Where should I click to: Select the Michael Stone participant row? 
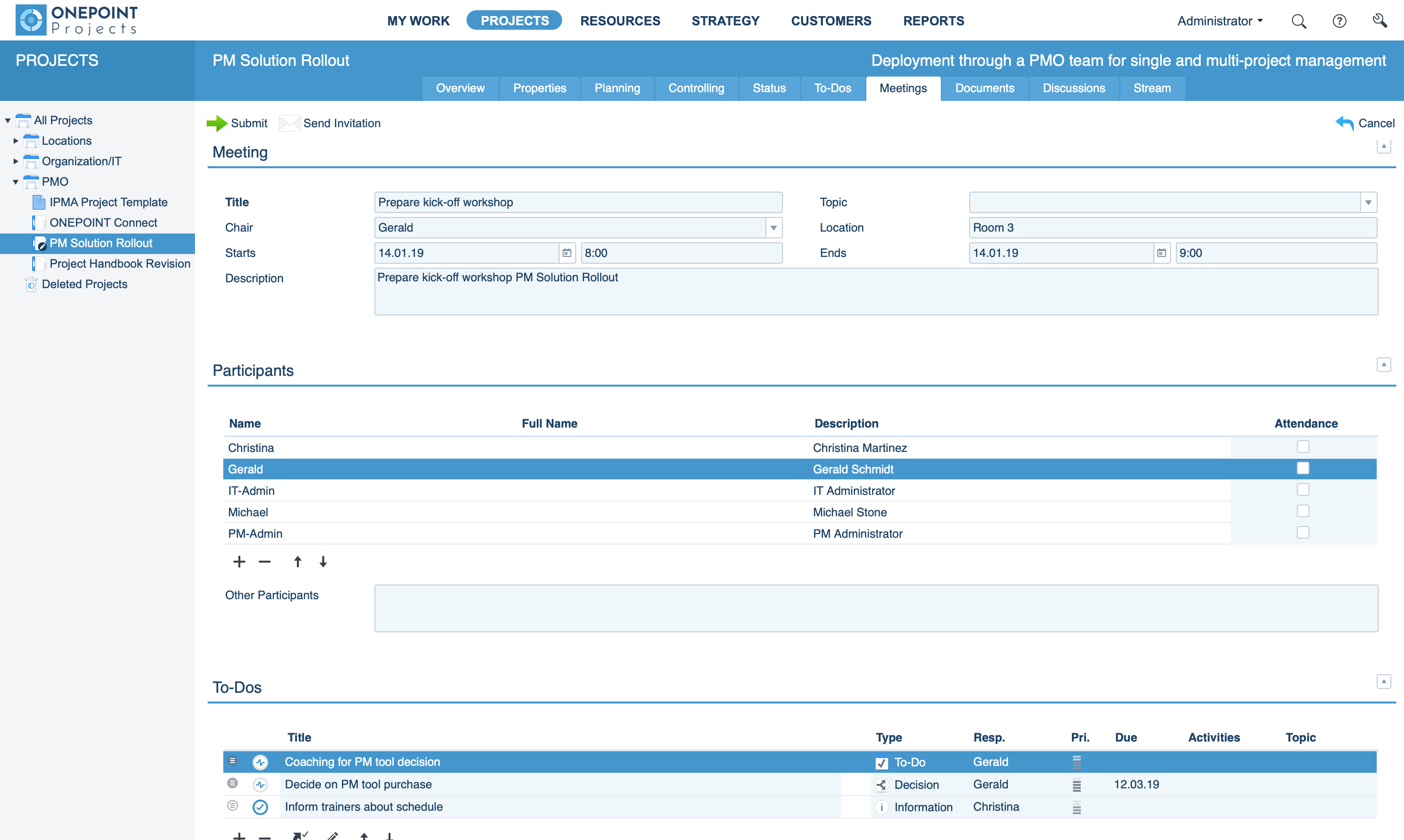[799, 512]
